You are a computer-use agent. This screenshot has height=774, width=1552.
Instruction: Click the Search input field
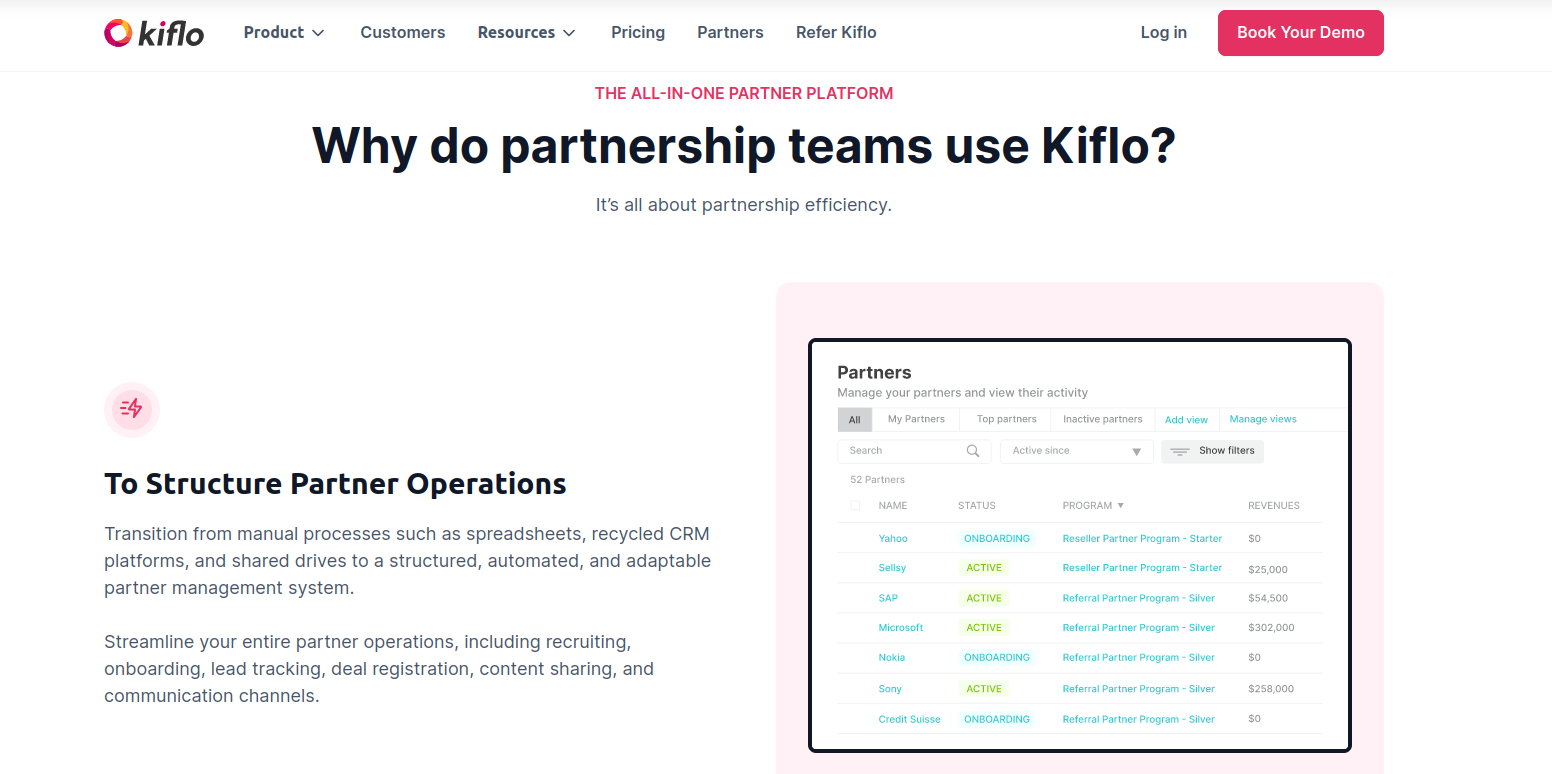(x=914, y=451)
